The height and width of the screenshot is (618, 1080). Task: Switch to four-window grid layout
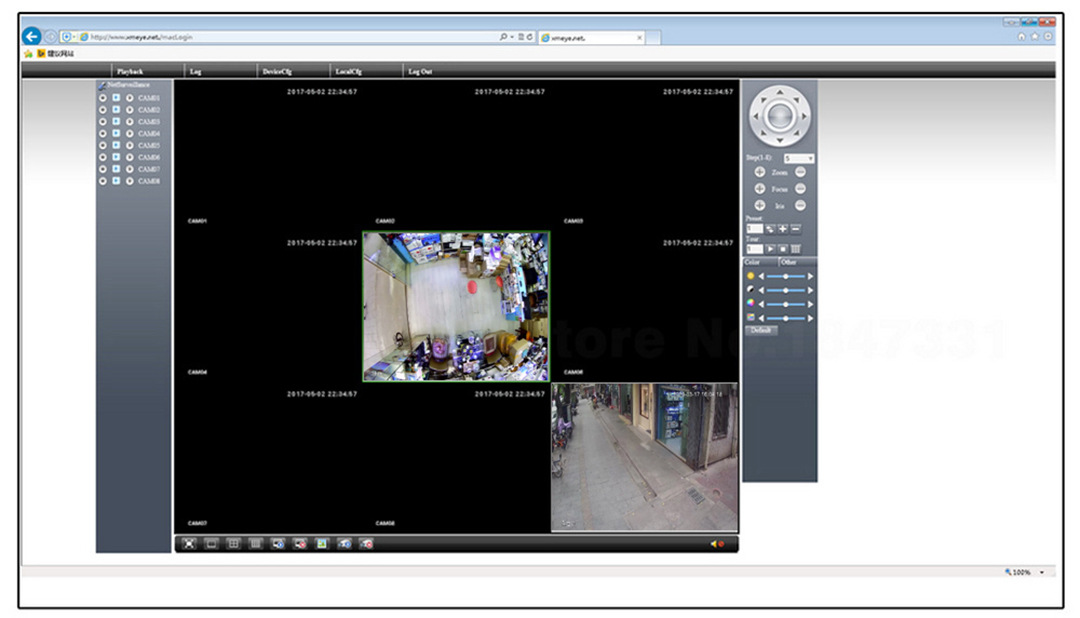[233, 544]
